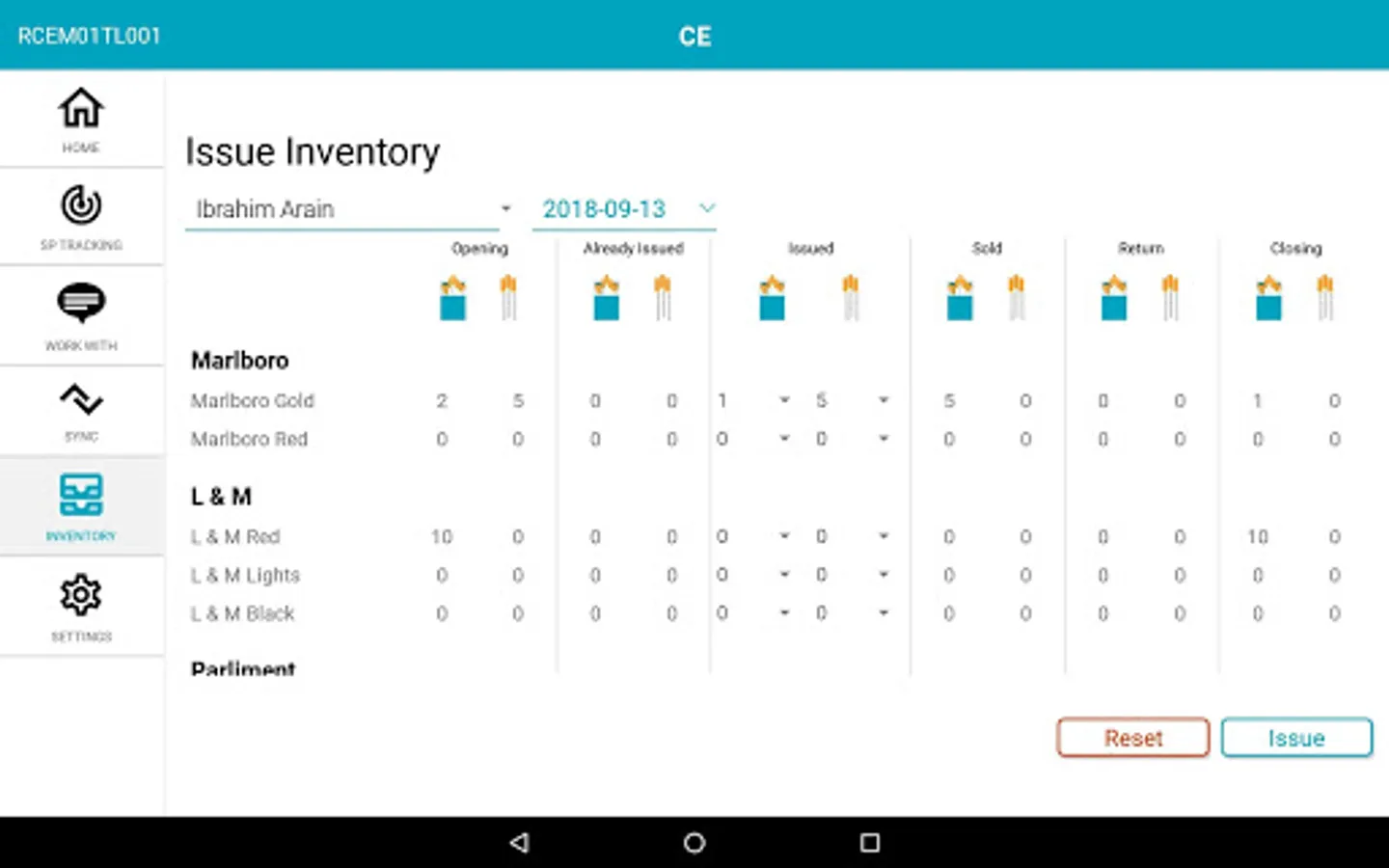The height and width of the screenshot is (868, 1389).
Task: Click the Reset button
Action: pyautogui.click(x=1133, y=738)
